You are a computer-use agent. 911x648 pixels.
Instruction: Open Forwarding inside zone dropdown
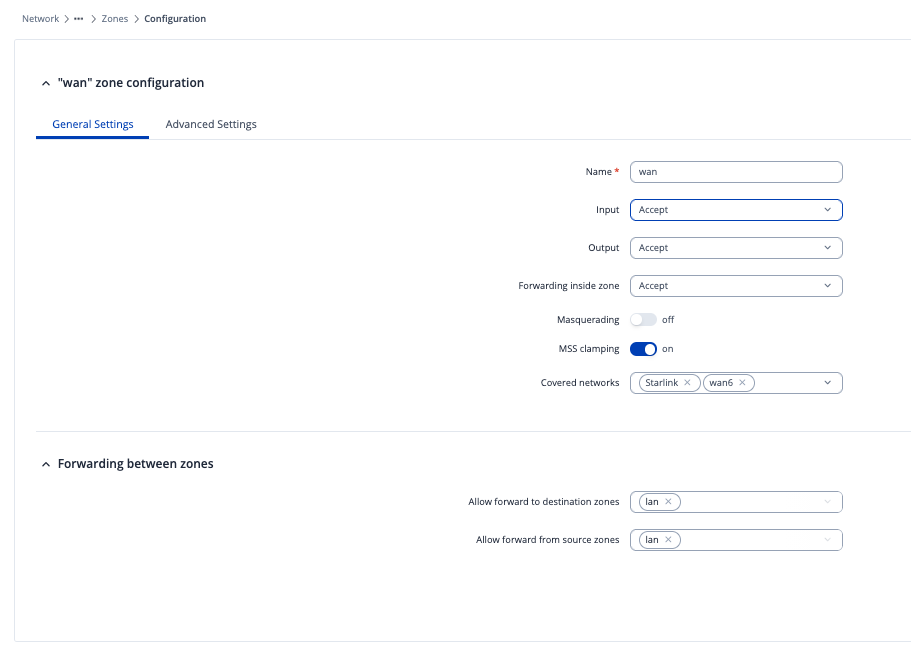click(736, 286)
